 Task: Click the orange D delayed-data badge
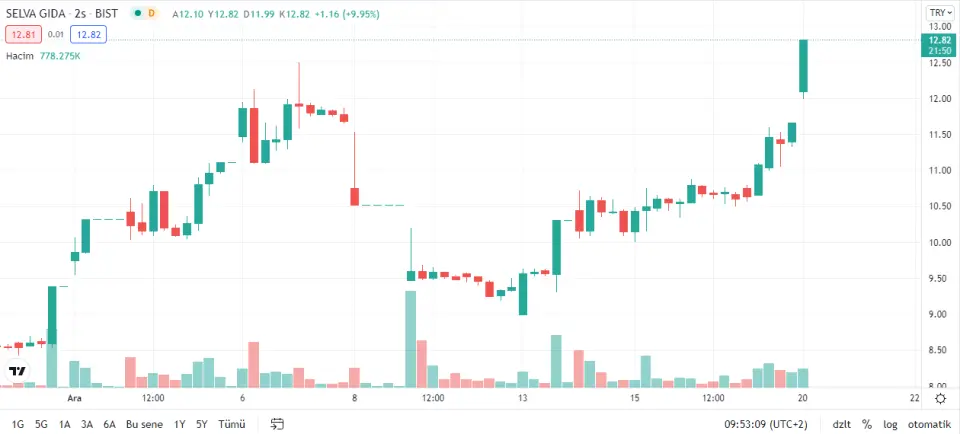click(152, 15)
